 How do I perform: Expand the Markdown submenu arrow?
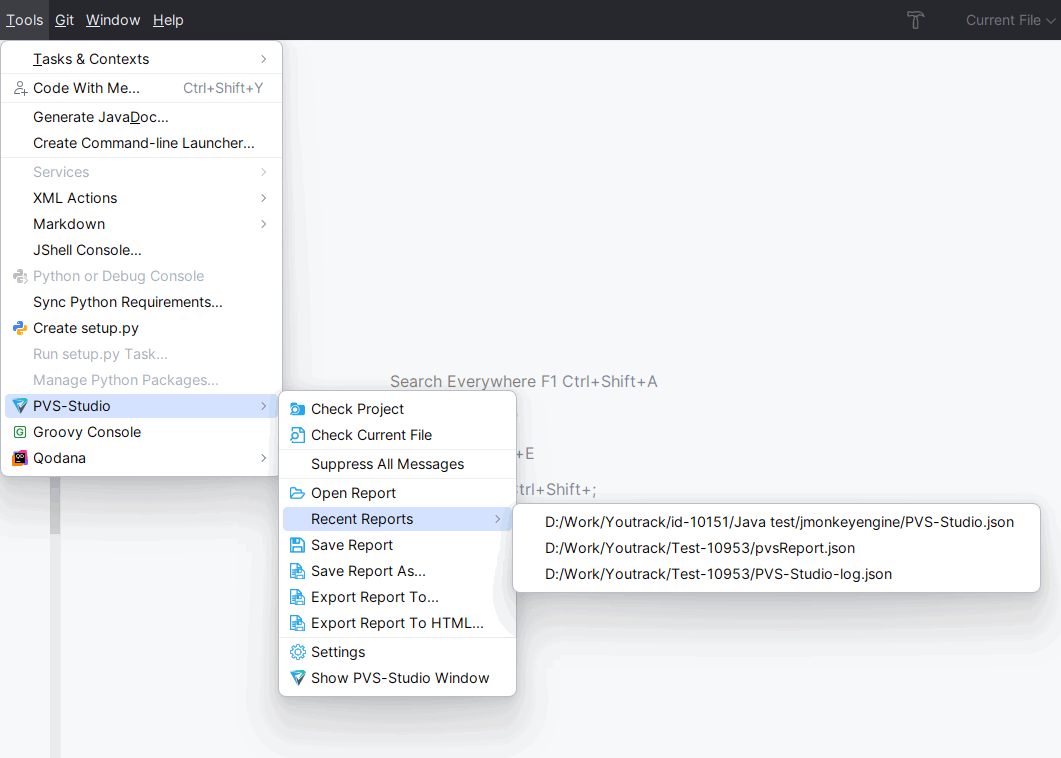pyautogui.click(x=263, y=224)
